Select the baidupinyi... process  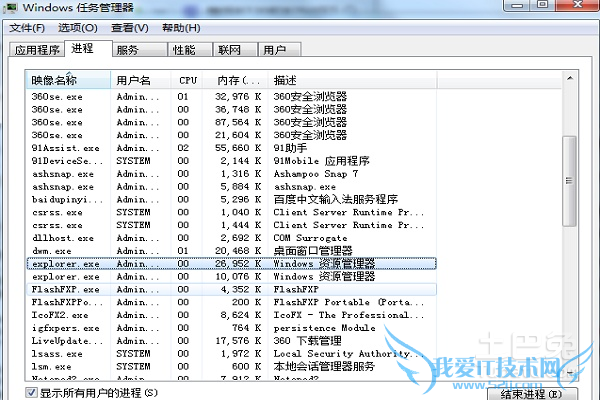(x=232, y=199)
